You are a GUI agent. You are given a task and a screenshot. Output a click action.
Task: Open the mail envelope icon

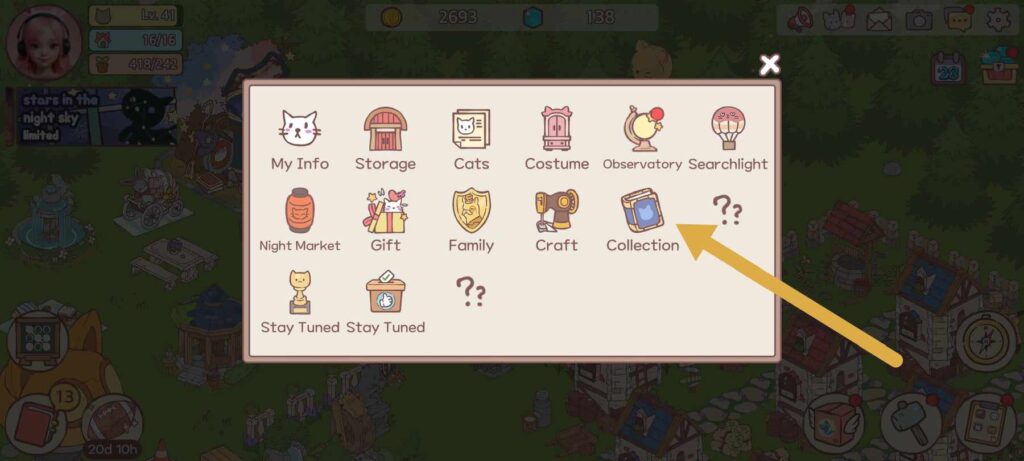pos(879,20)
